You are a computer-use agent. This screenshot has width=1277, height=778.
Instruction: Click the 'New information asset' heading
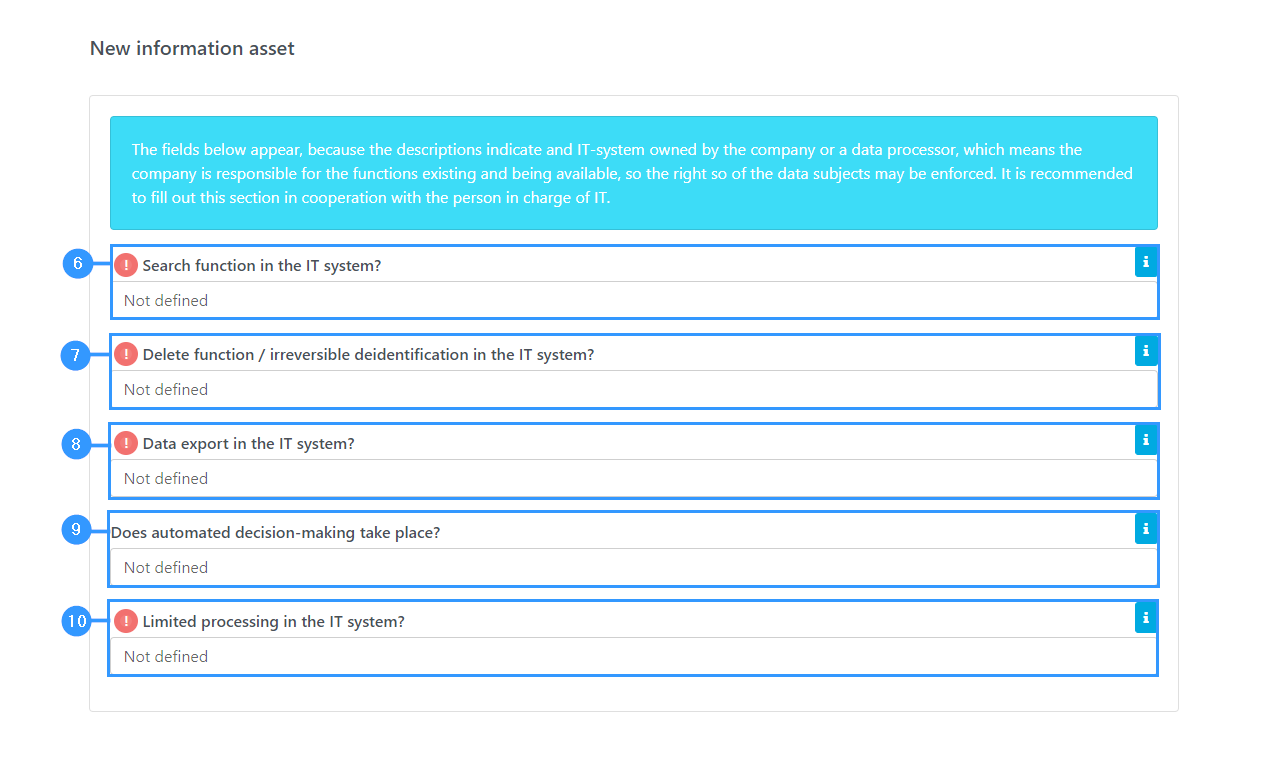[192, 48]
